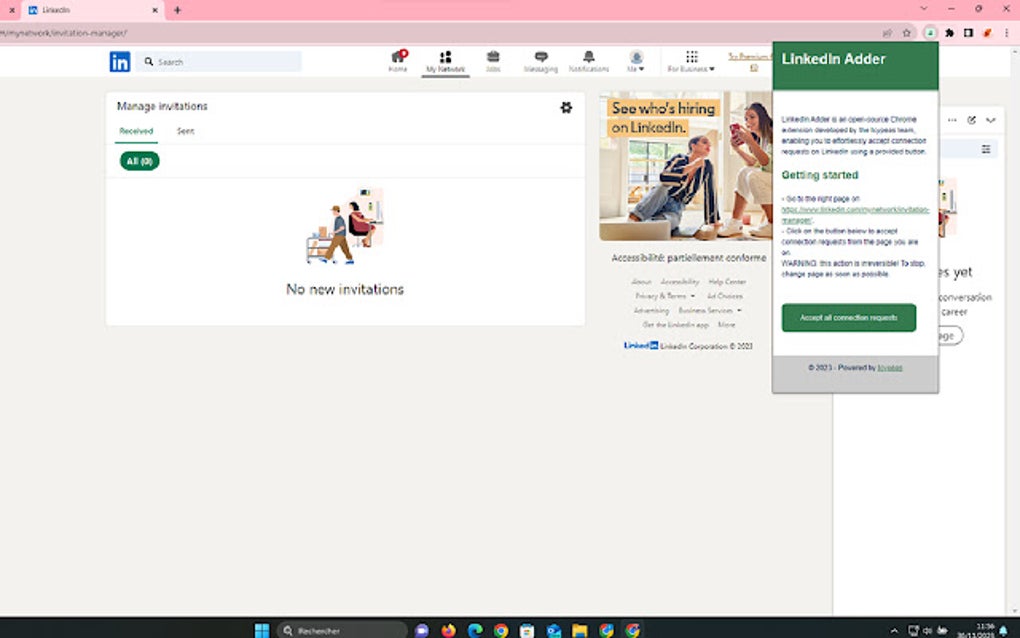Click Accept all connection requests button

click(x=848, y=317)
